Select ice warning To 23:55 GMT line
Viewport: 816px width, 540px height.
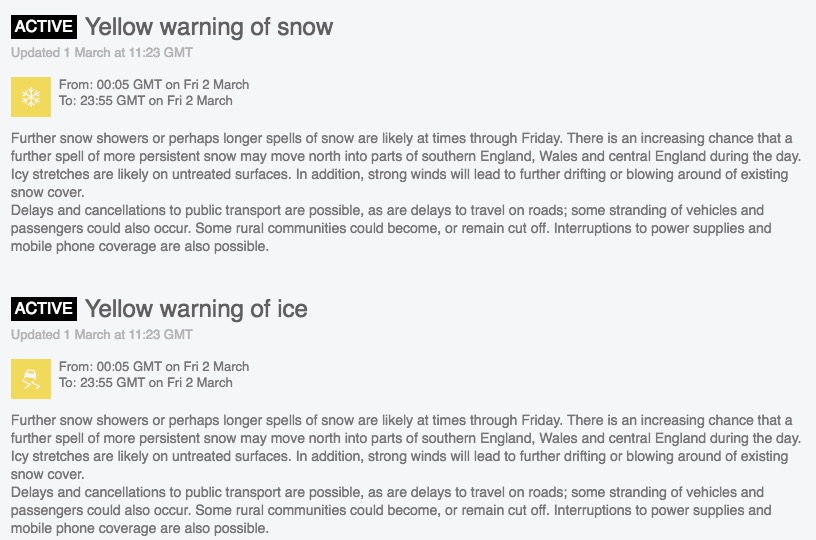coord(146,382)
